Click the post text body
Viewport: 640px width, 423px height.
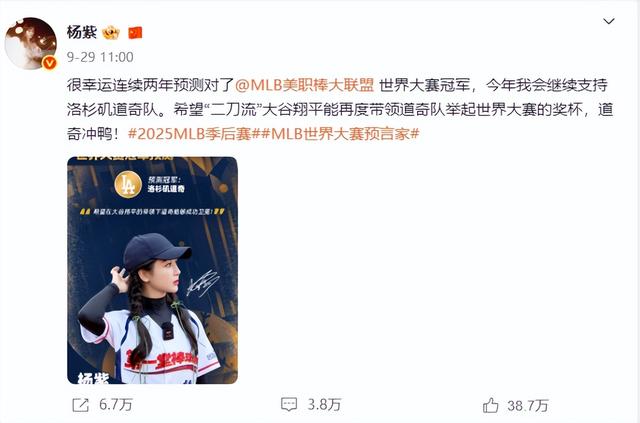[x=340, y=109]
